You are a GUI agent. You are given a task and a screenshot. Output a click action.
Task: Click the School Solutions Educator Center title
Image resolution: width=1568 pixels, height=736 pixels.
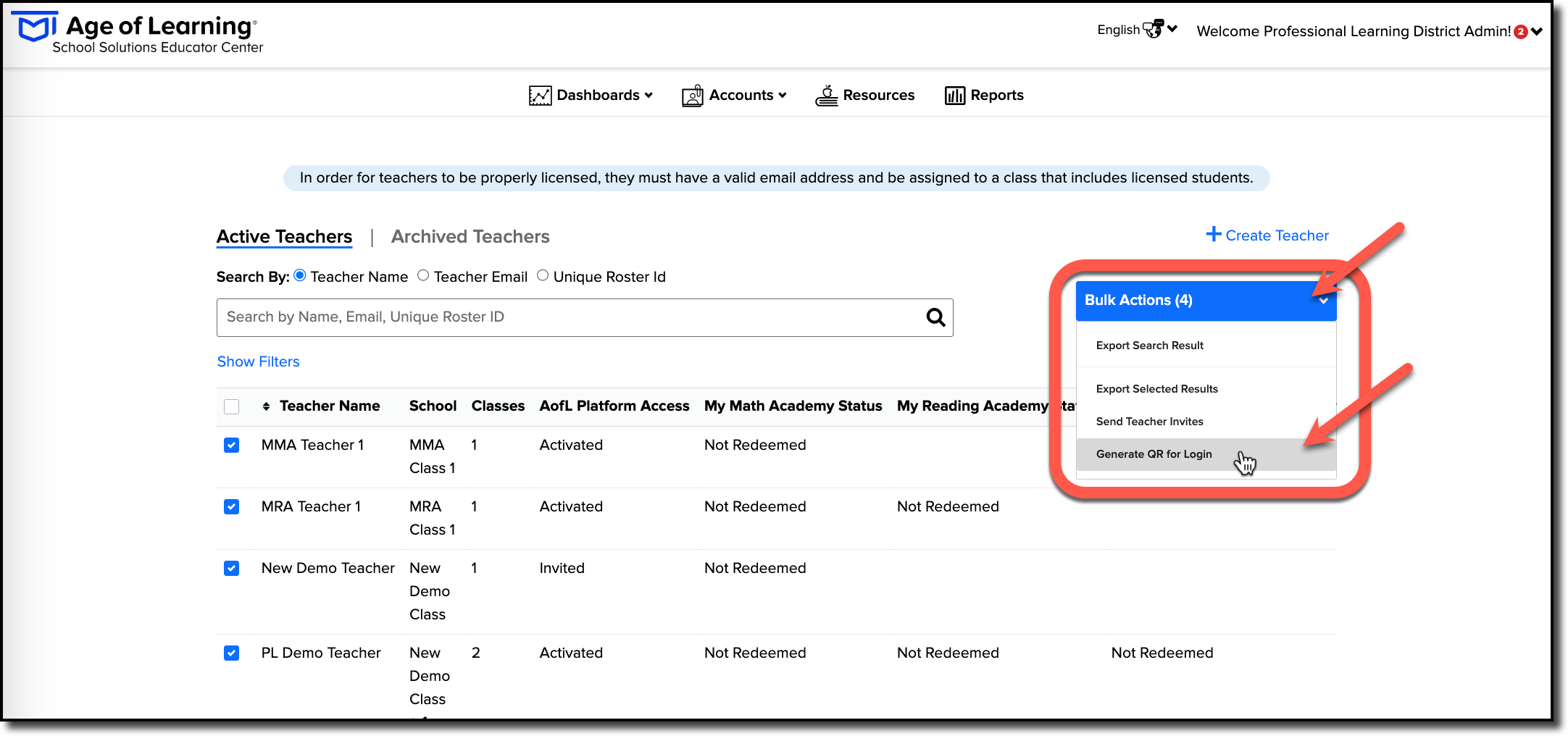point(157,48)
